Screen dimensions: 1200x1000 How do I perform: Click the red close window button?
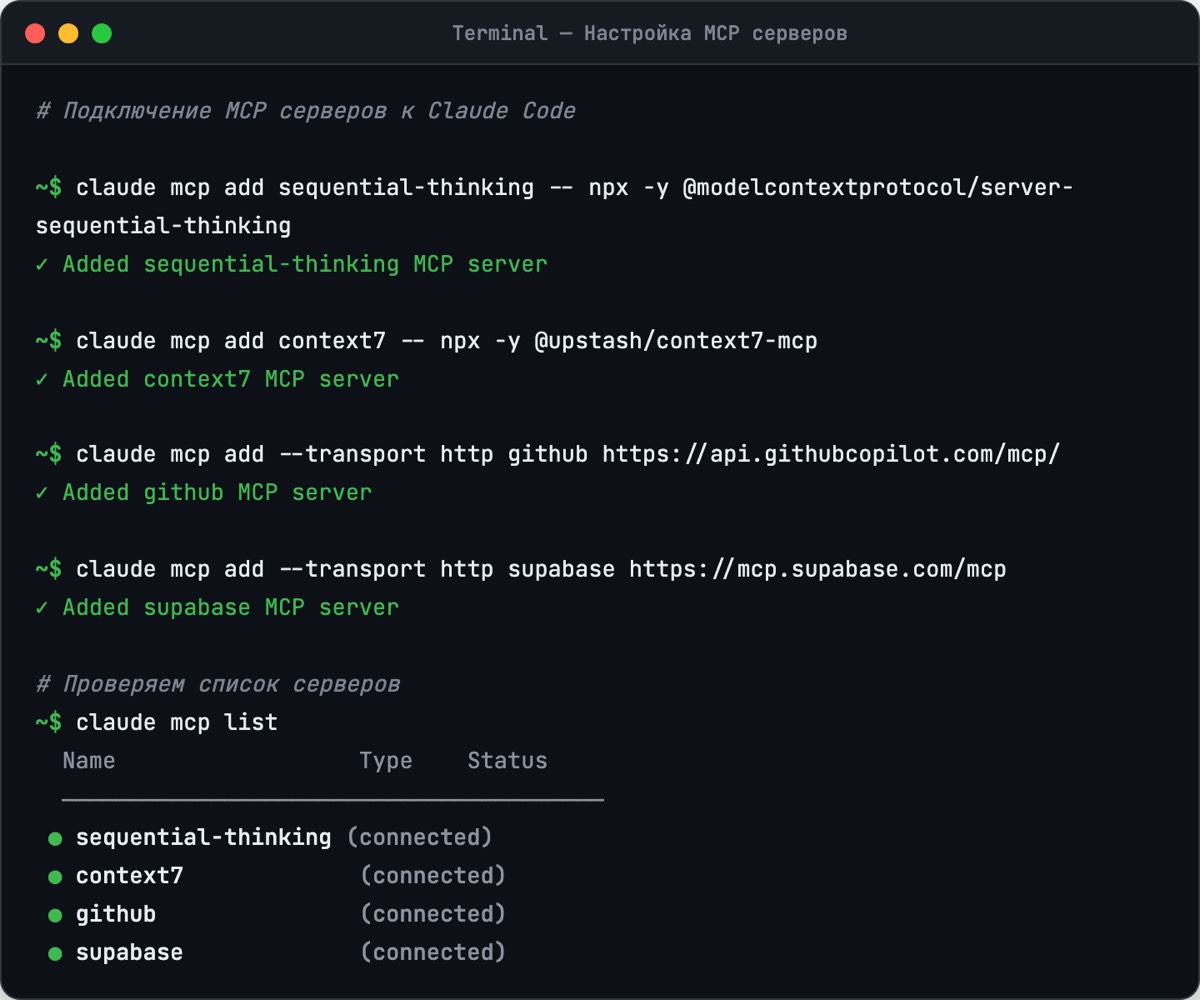coord(35,33)
